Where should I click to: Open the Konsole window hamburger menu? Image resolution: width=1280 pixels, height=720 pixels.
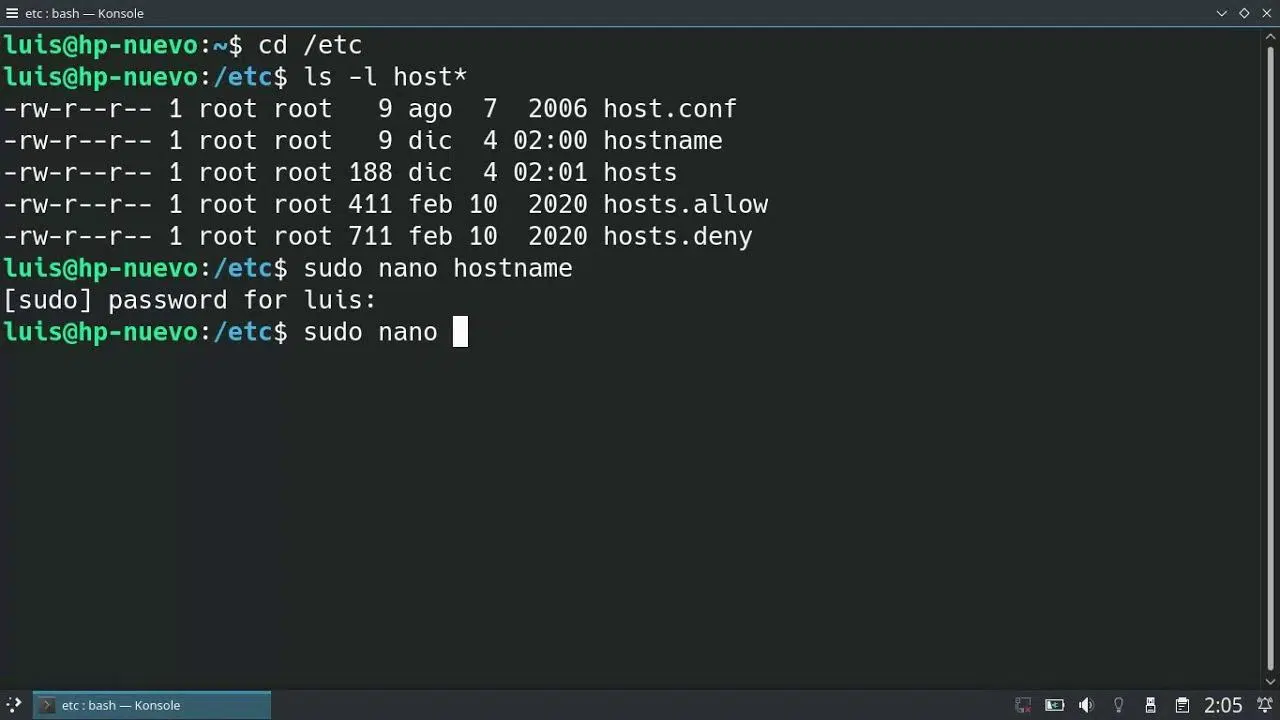12,13
